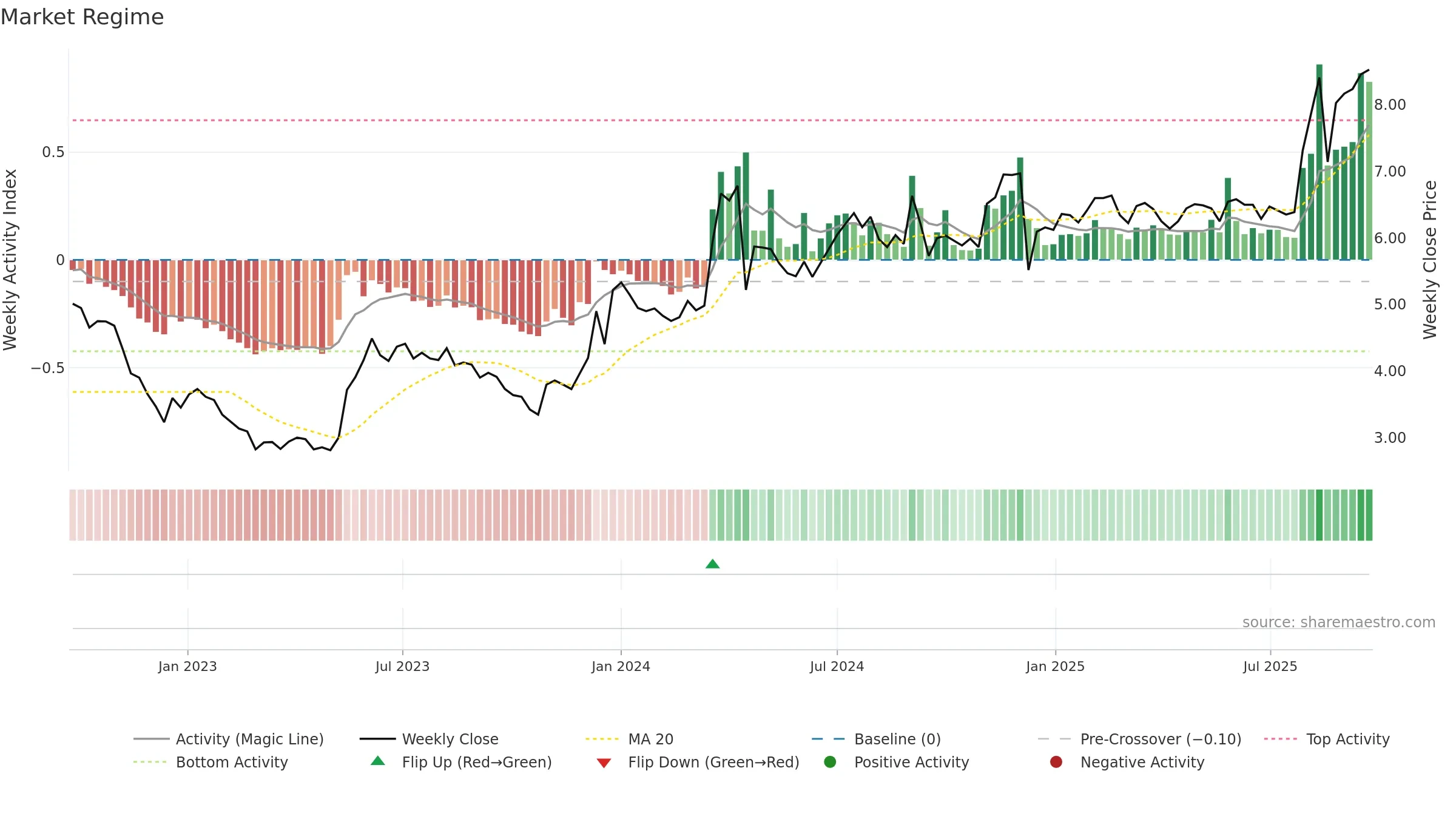
Task: Toggle Bottom Activity legend entry
Action: tap(211, 762)
